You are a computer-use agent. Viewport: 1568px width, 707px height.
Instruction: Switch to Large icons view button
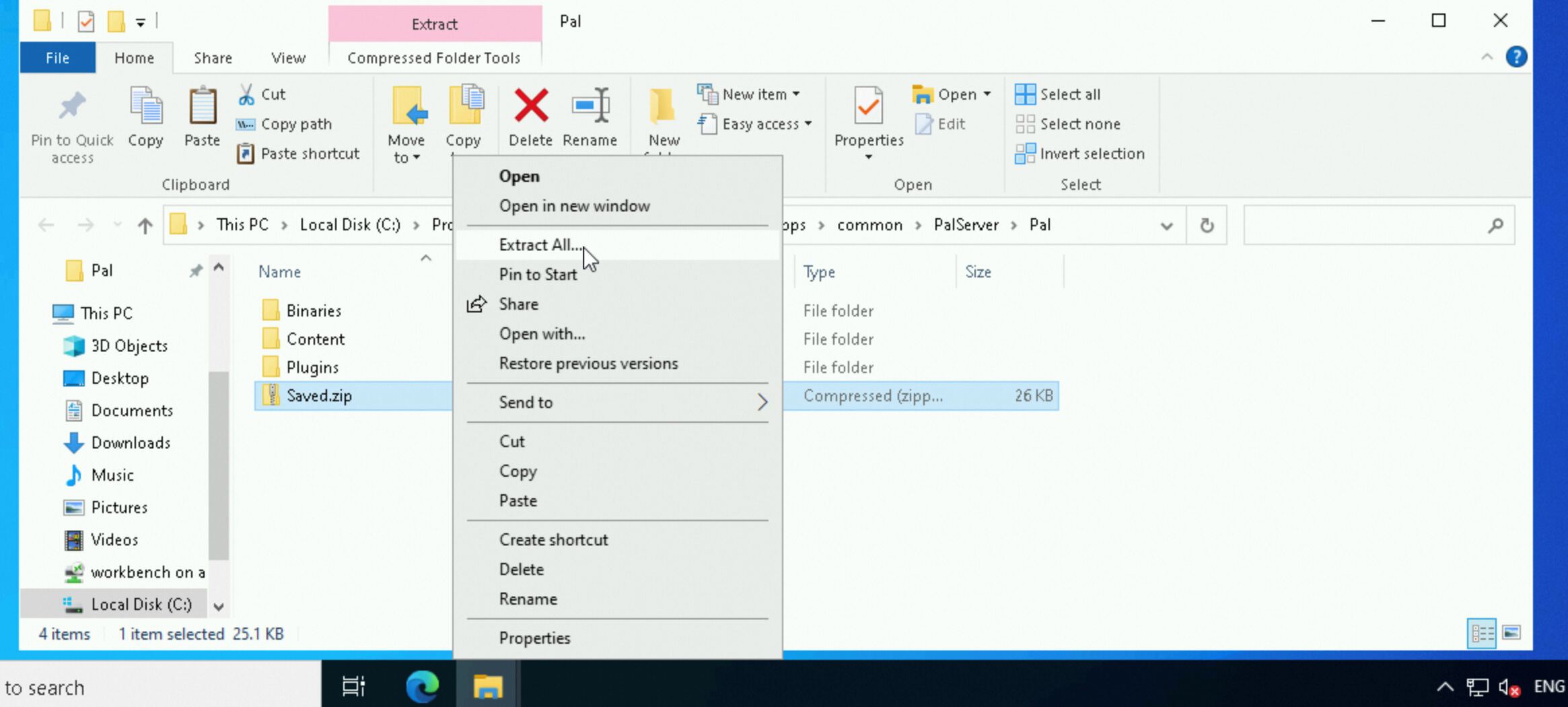[1511, 633]
